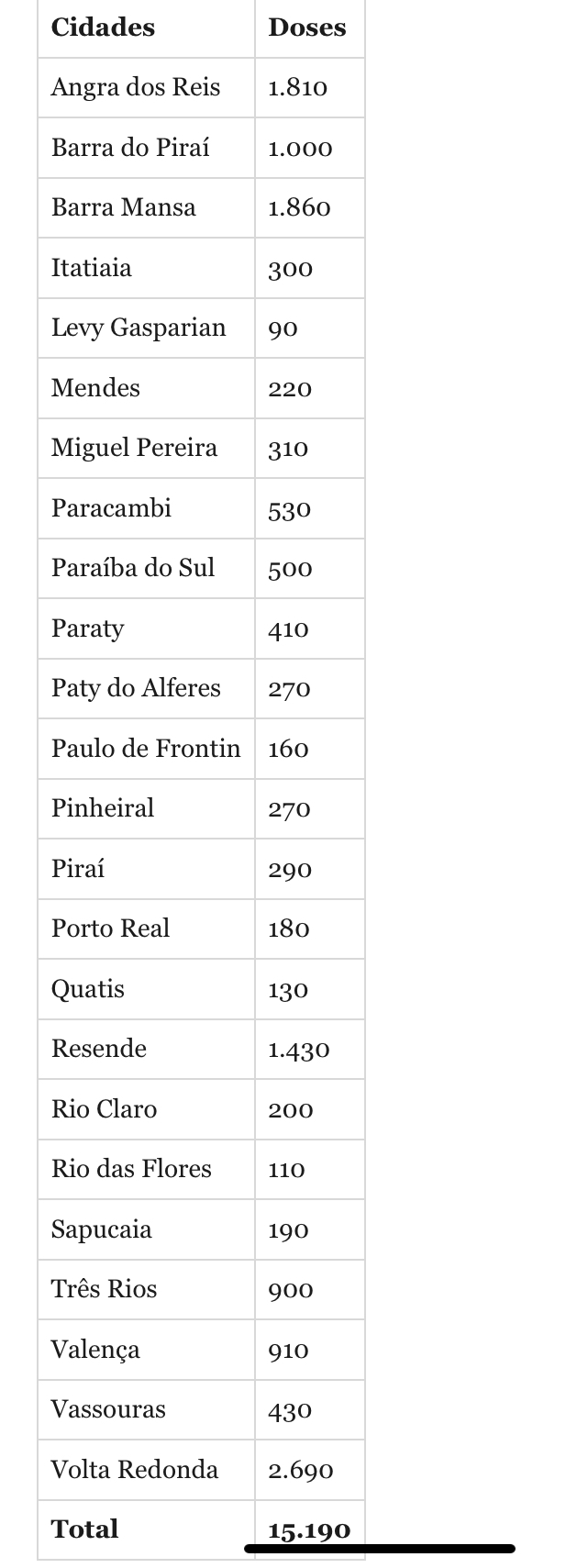Select the Angra dos Reis city cell

click(136, 87)
